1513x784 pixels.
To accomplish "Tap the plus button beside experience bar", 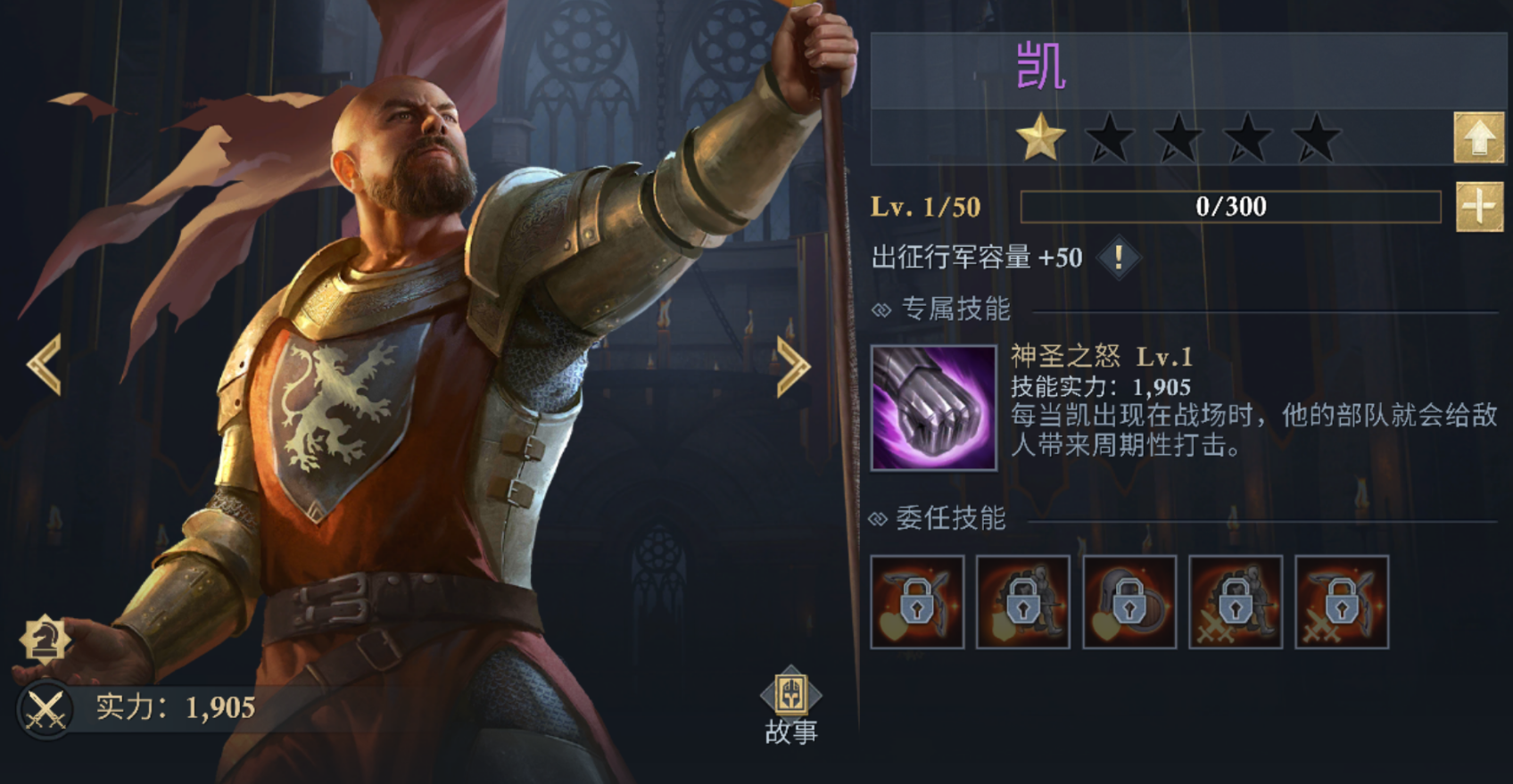I will (x=1479, y=207).
